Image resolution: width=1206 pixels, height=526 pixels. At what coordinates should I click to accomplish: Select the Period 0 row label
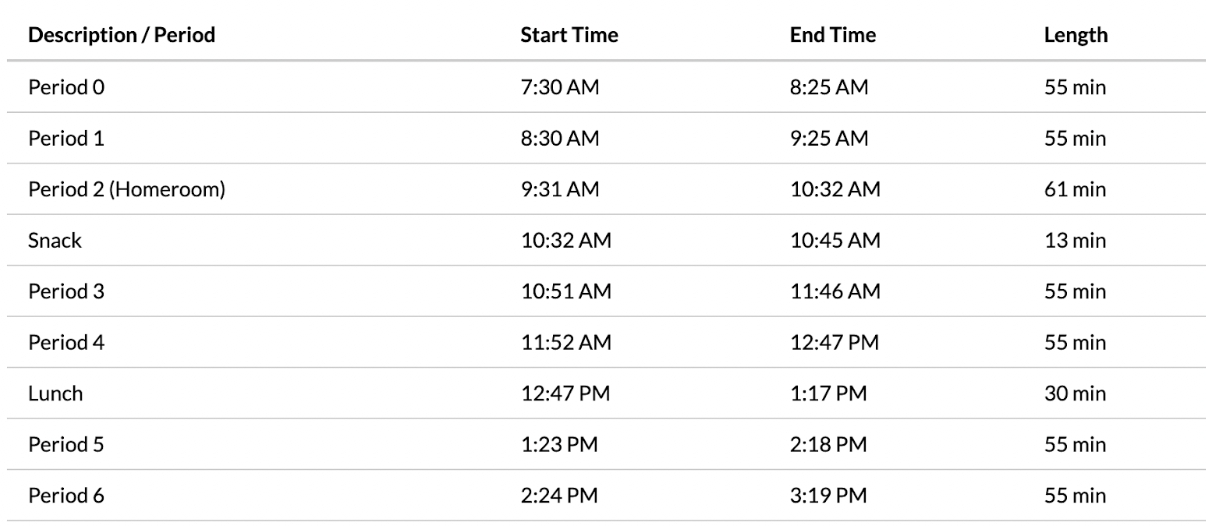(x=66, y=87)
